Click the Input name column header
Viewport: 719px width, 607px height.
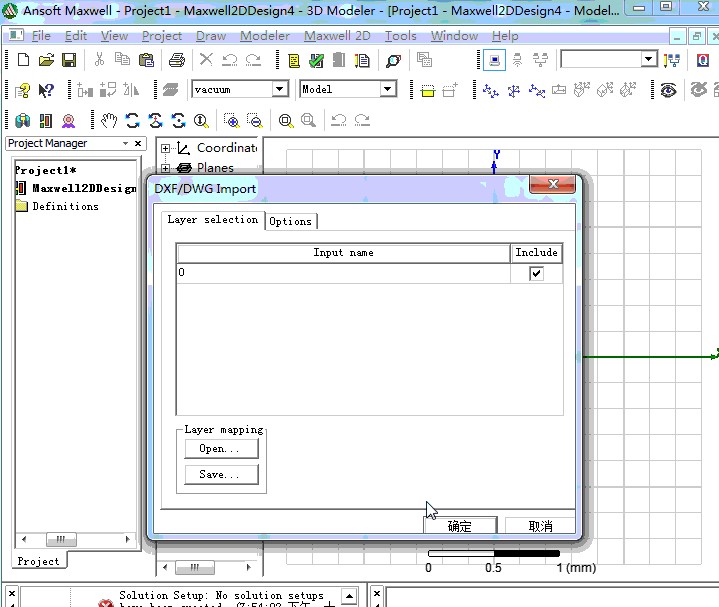[343, 253]
